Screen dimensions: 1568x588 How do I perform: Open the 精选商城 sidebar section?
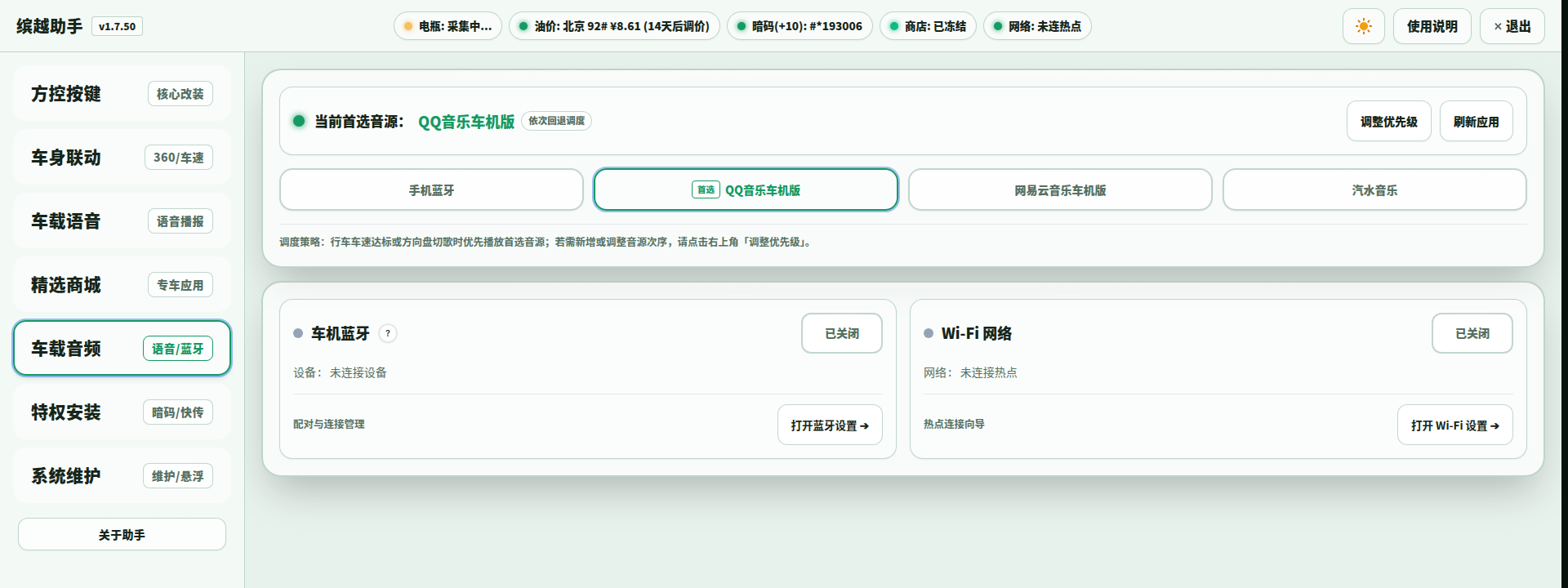pos(122,284)
